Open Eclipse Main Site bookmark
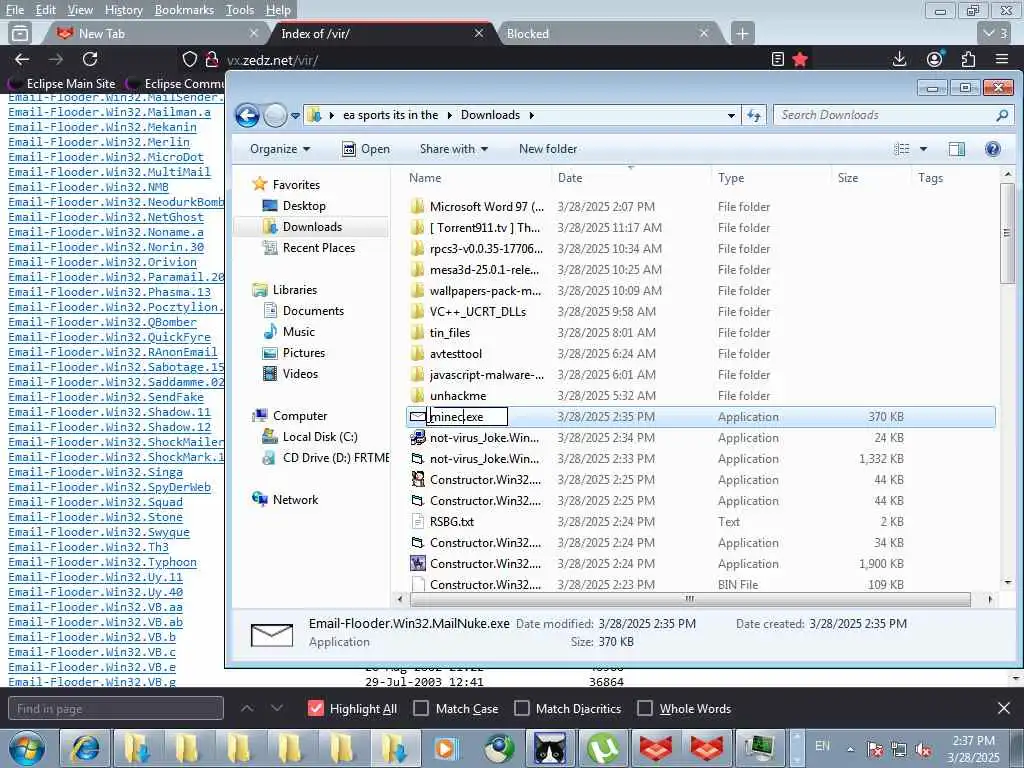1024x768 pixels. point(62,84)
